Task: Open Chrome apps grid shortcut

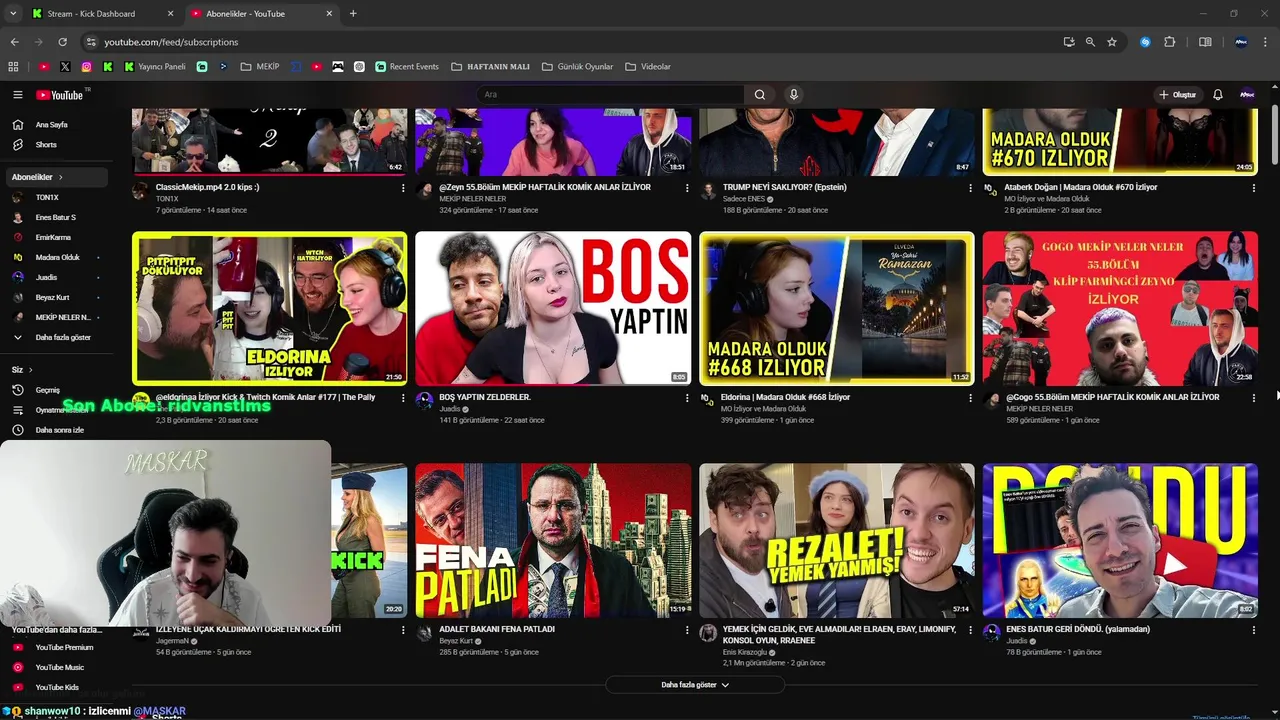Action: click(13, 67)
